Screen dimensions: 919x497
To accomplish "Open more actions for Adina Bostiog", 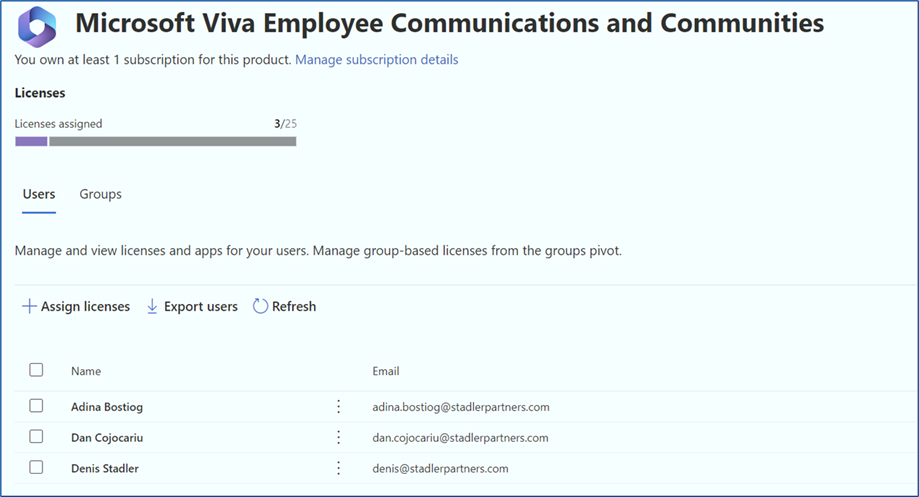I will click(338, 407).
